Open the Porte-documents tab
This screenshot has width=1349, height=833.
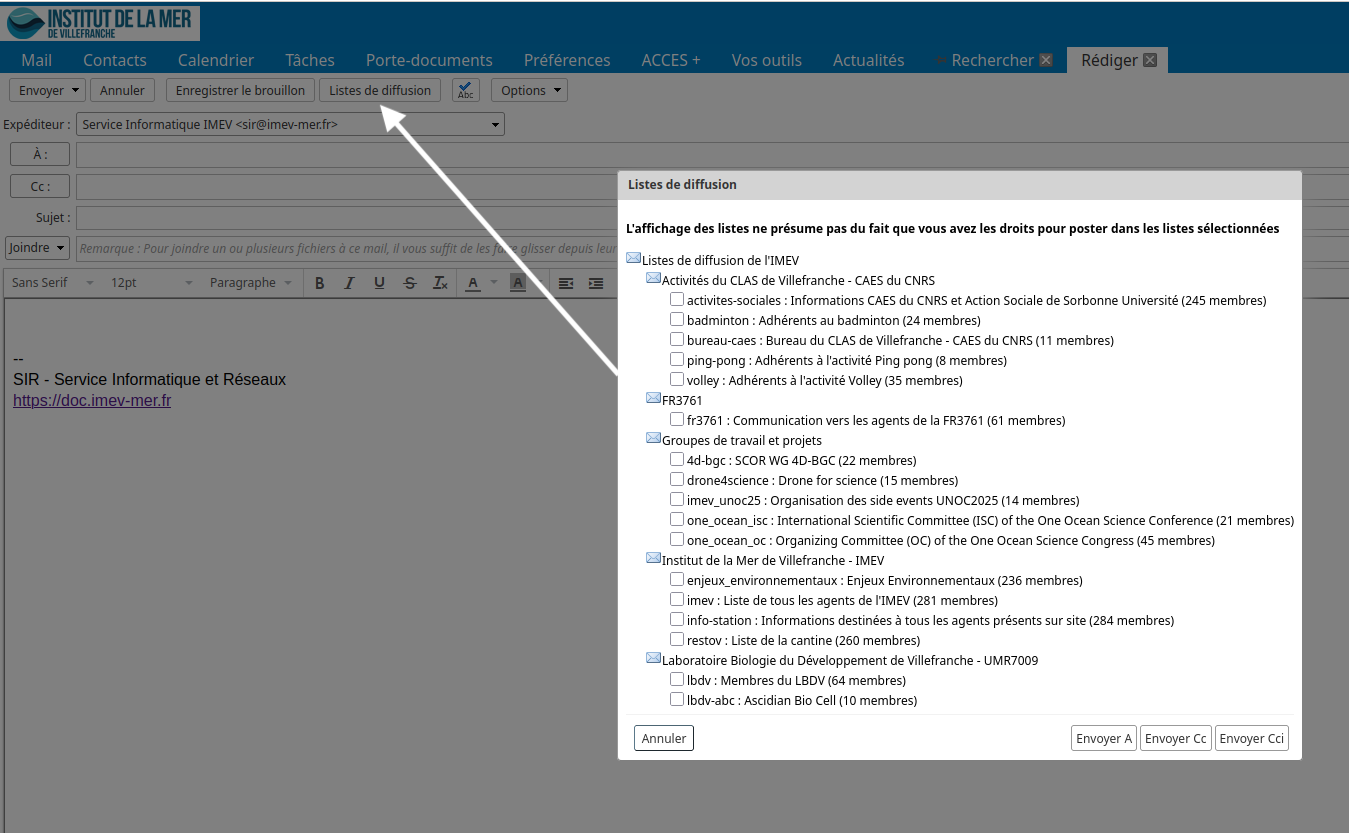pos(429,60)
